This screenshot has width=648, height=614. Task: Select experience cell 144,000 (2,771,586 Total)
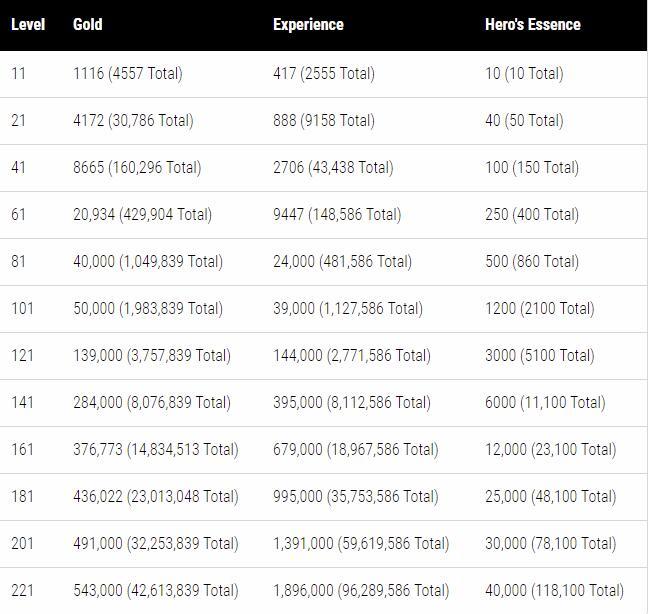352,355
